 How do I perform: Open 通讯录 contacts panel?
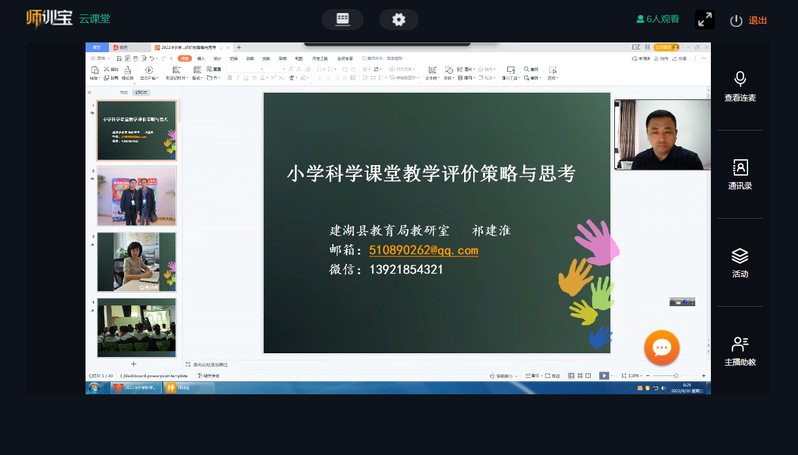[x=739, y=175]
